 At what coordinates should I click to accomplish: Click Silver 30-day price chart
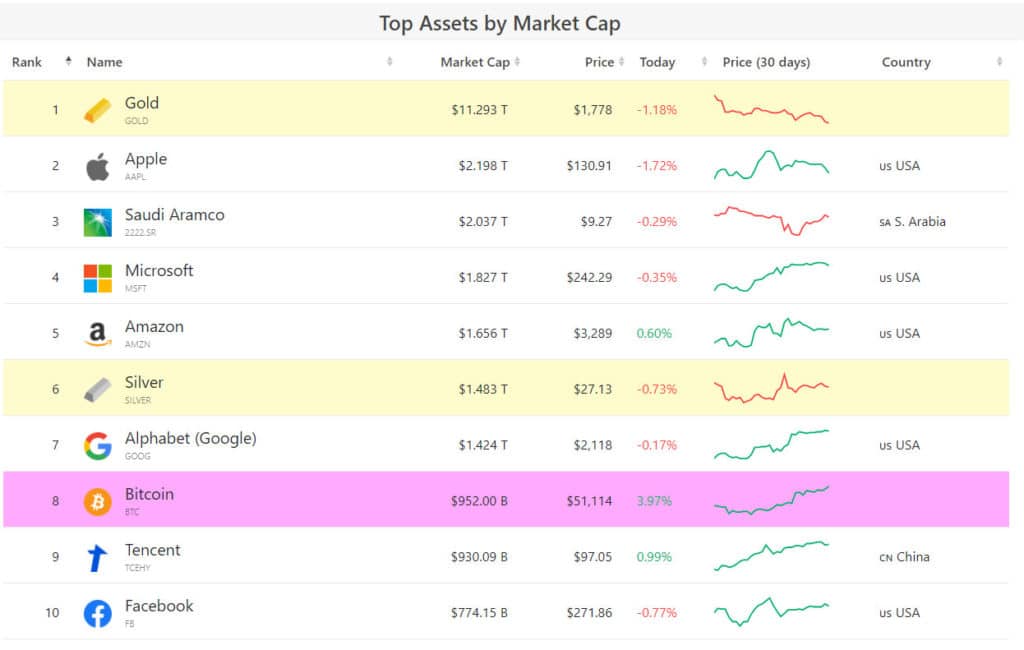click(x=771, y=389)
